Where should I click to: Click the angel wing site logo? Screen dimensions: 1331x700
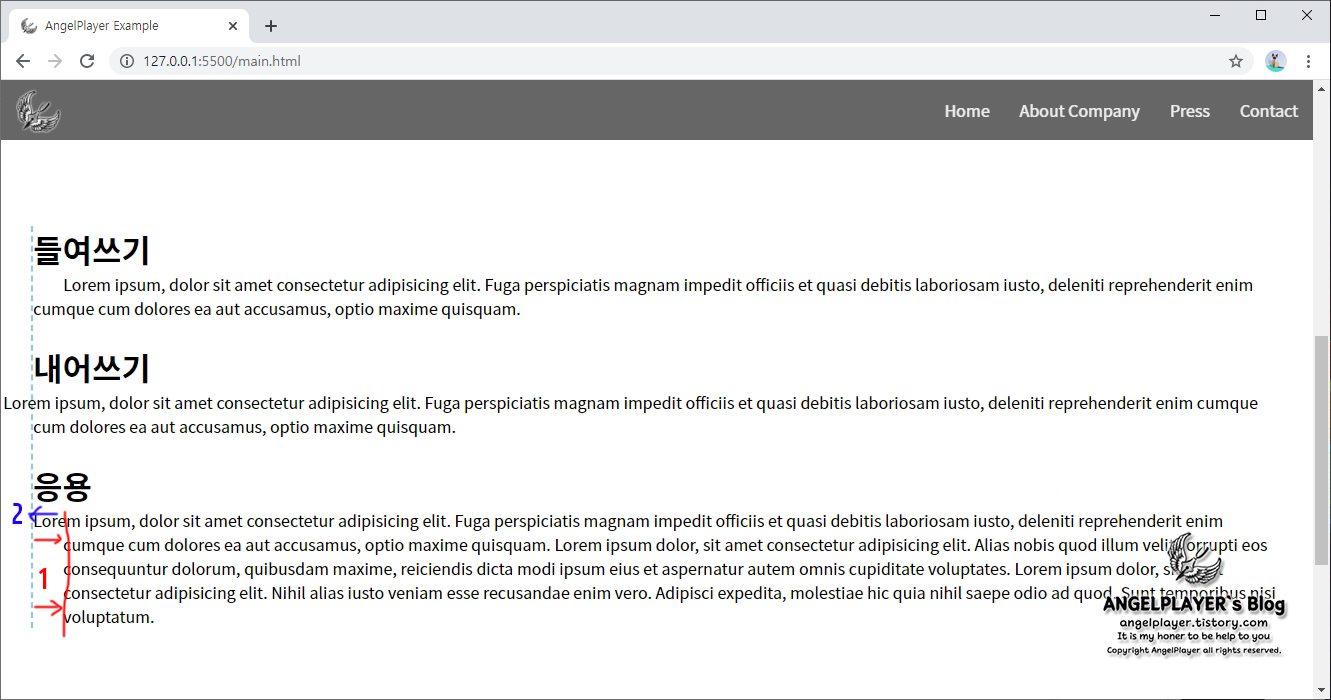coord(38,111)
